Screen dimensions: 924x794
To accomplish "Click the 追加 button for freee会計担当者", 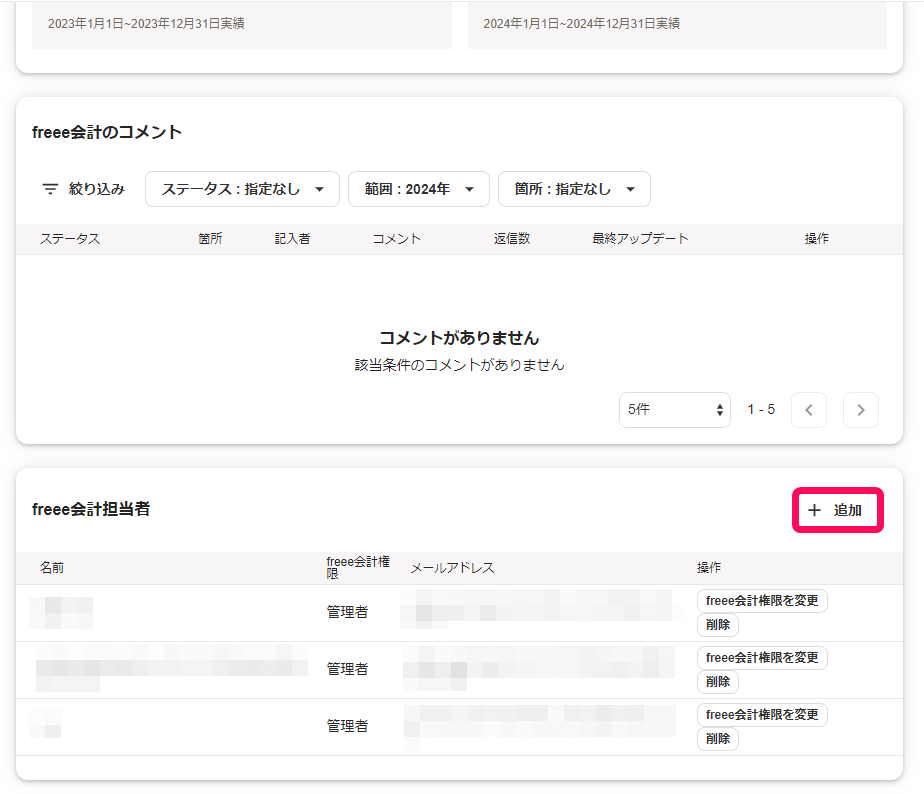I will tap(837, 510).
